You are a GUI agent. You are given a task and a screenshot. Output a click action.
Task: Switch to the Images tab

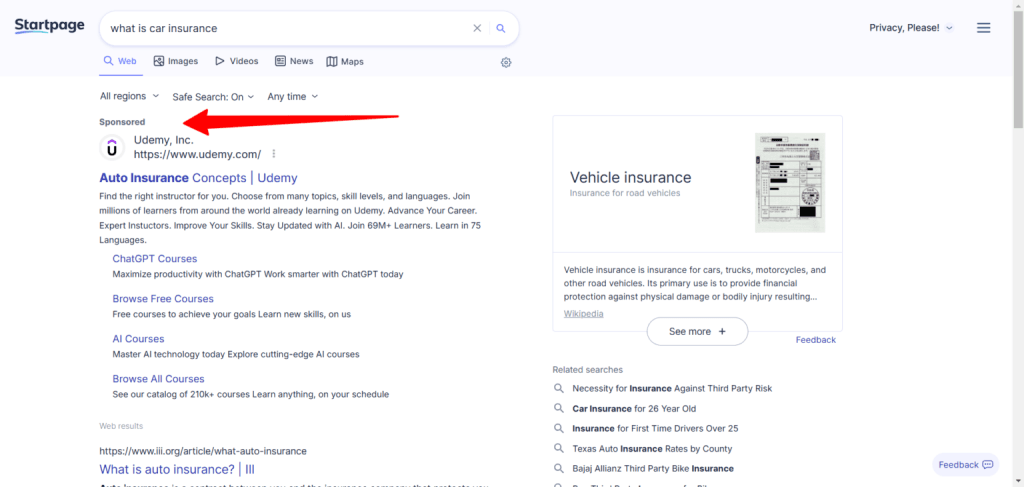[x=176, y=61]
